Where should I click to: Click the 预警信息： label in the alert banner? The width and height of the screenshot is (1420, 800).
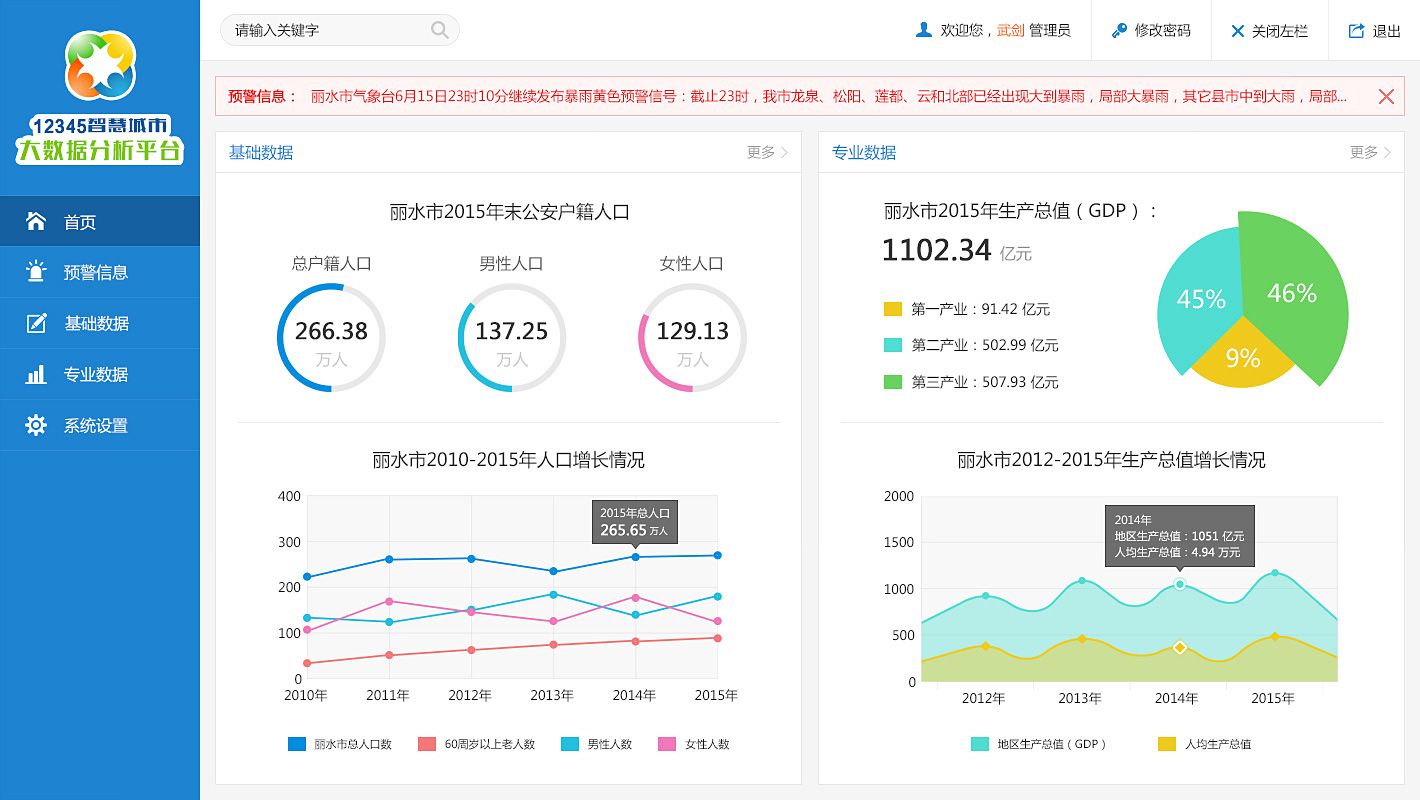(x=263, y=96)
